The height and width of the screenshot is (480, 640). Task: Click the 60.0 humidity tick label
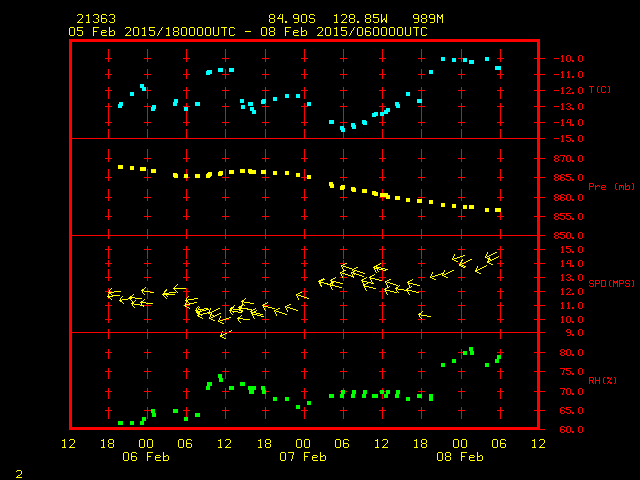571,429
